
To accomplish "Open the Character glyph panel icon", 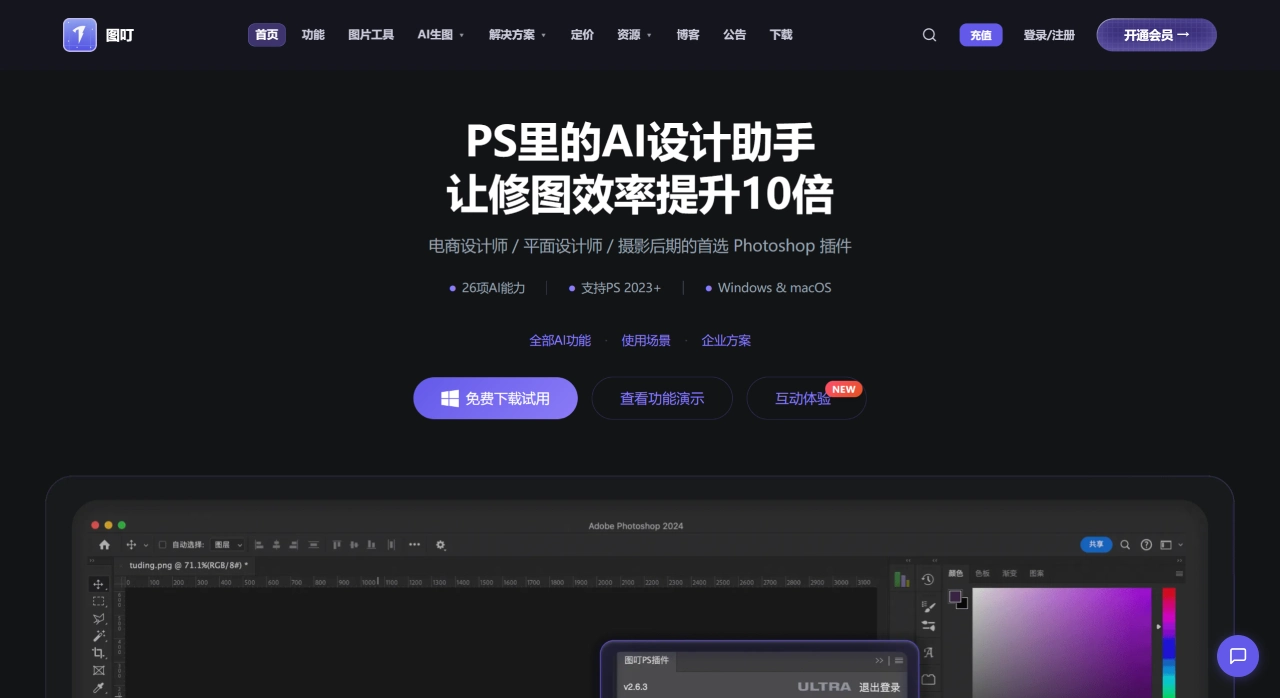I will coord(928,652).
